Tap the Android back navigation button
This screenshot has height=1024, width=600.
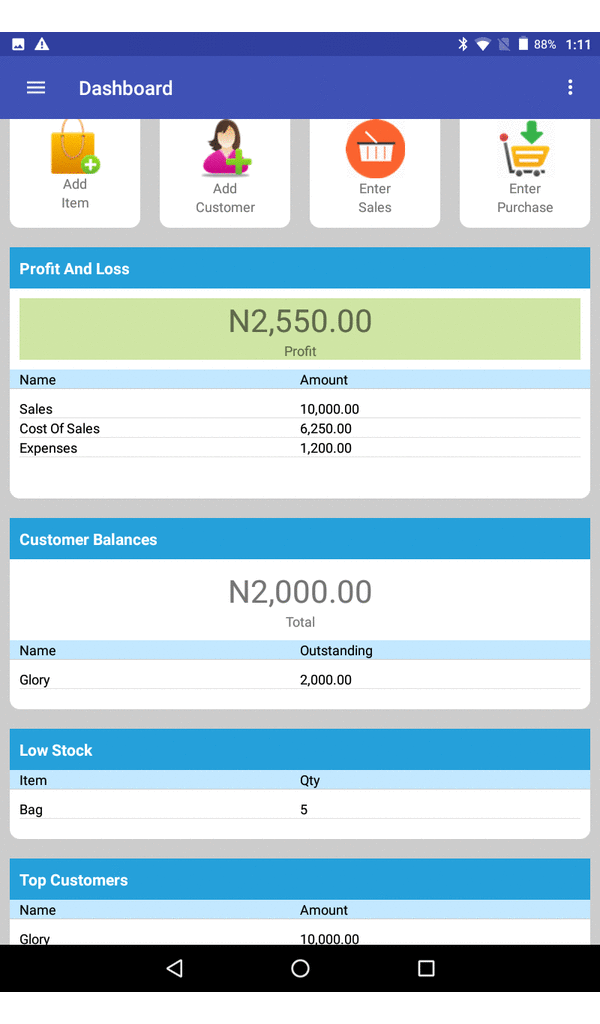click(174, 968)
